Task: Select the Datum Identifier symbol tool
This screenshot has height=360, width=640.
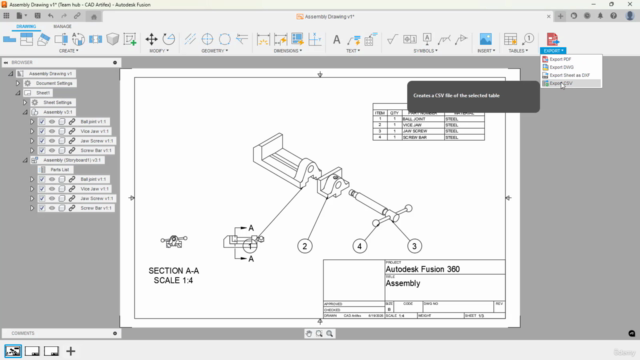Action: click(427, 39)
